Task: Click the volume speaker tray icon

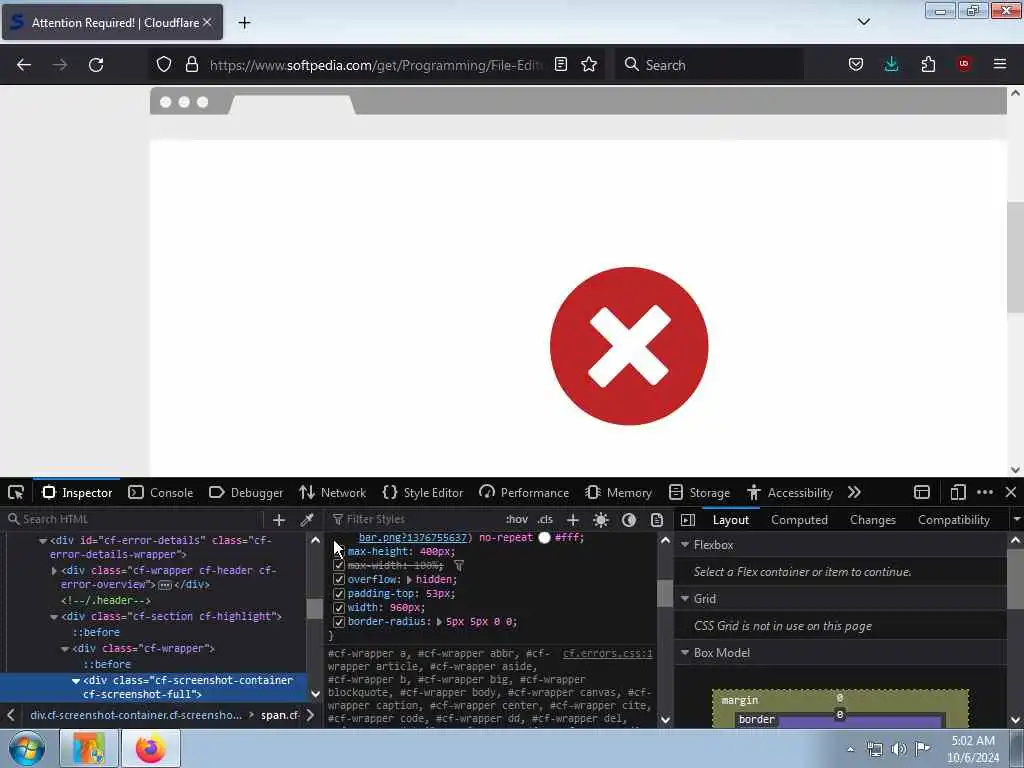Action: point(899,749)
